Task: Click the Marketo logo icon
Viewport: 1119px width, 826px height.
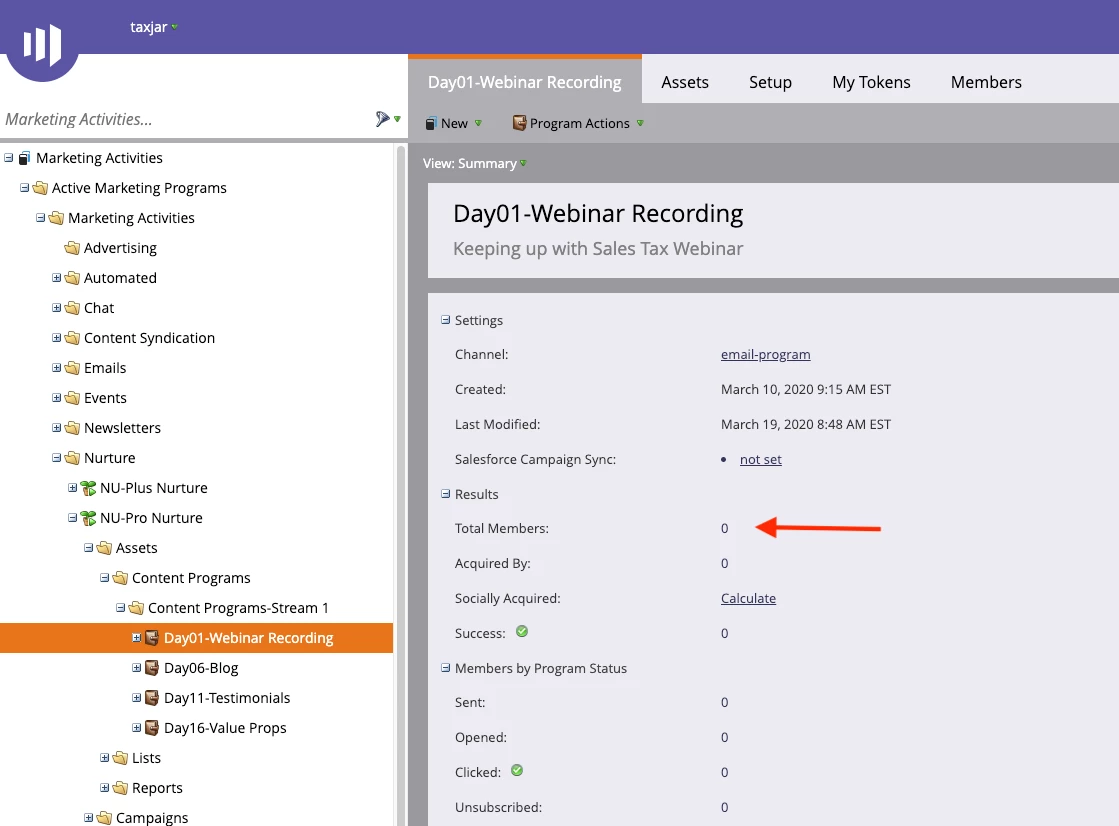Action: pyautogui.click(x=42, y=44)
